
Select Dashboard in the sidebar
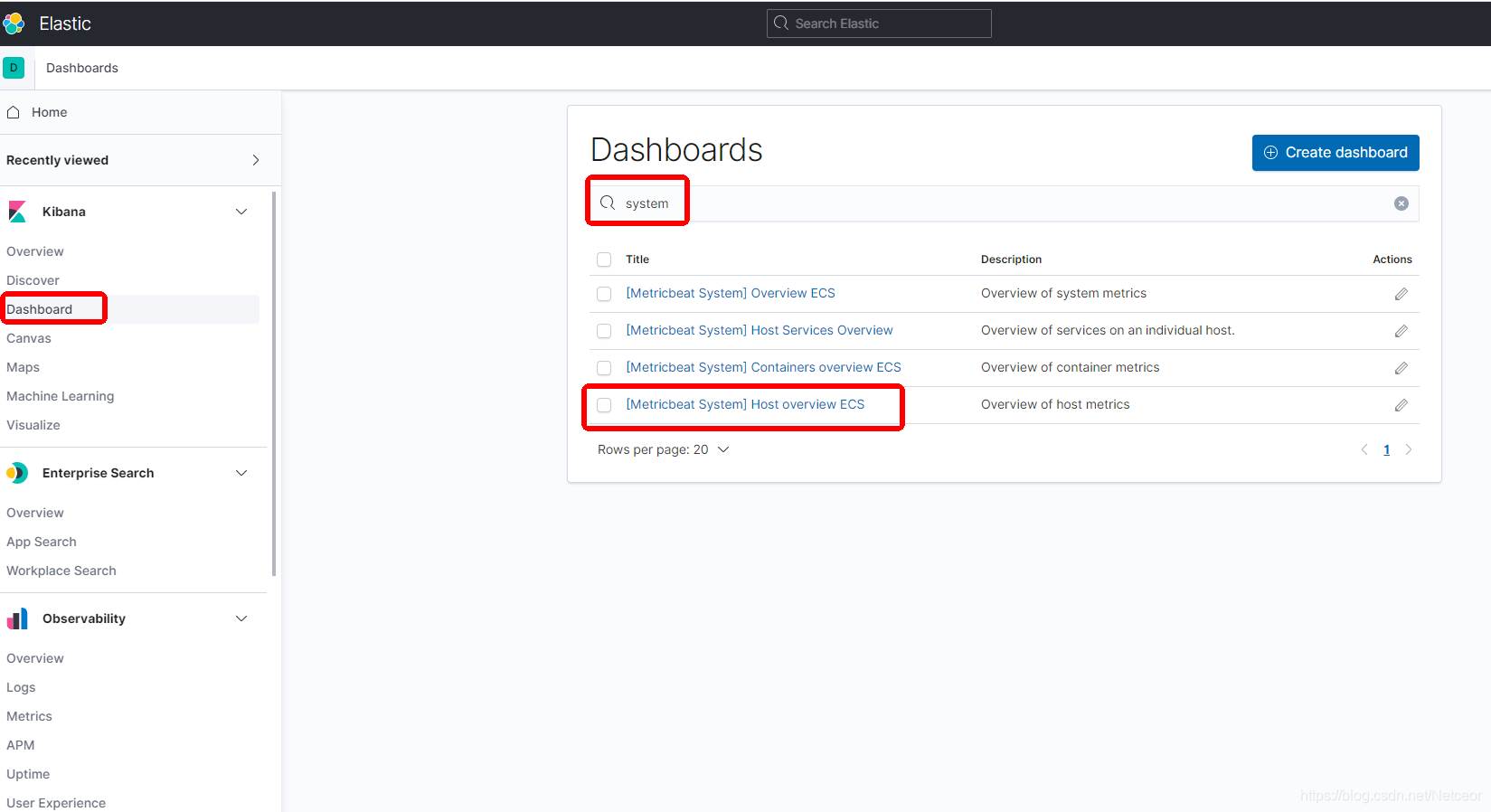(40, 309)
